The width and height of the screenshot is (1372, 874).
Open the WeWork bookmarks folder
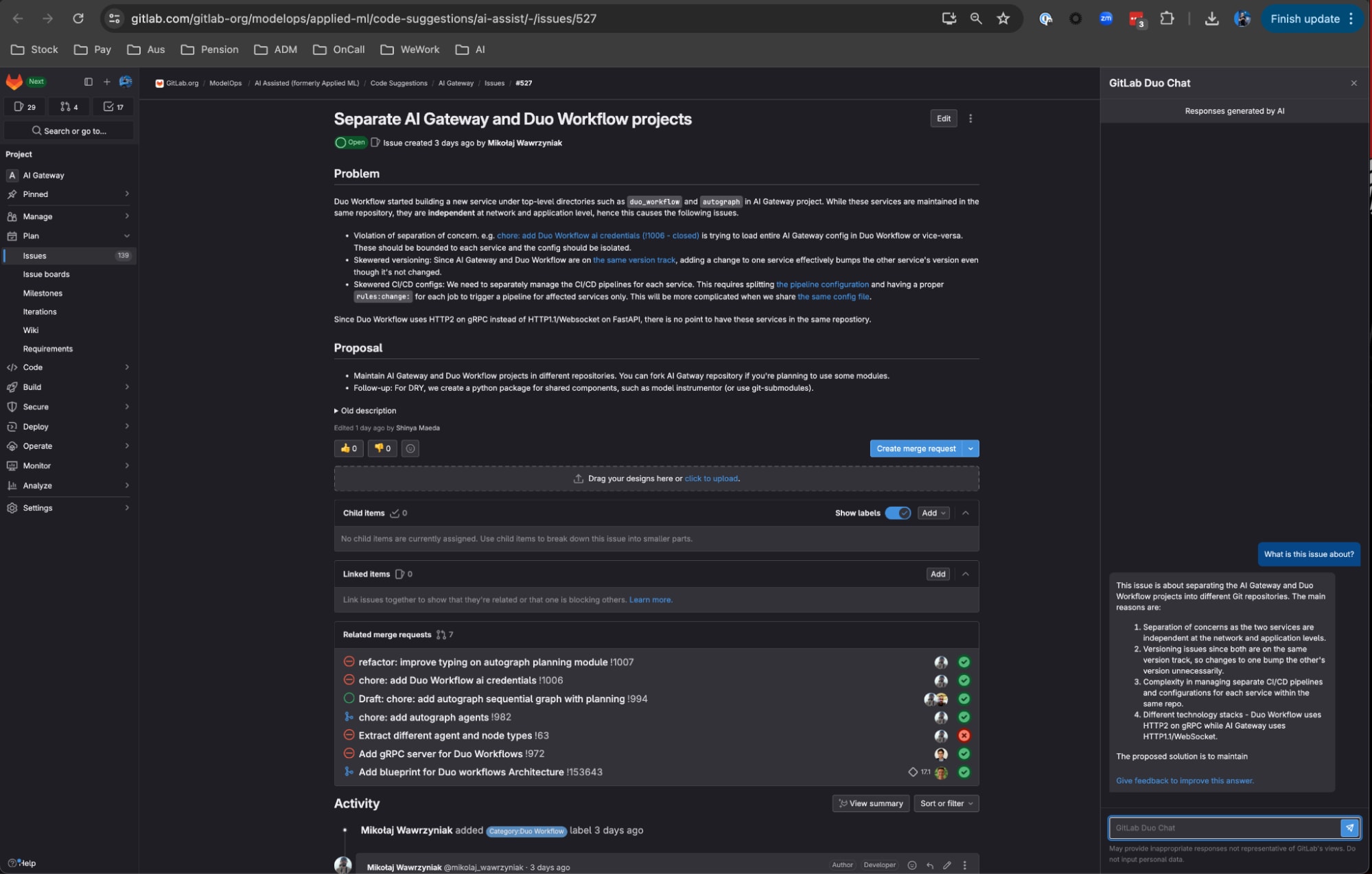[x=410, y=49]
